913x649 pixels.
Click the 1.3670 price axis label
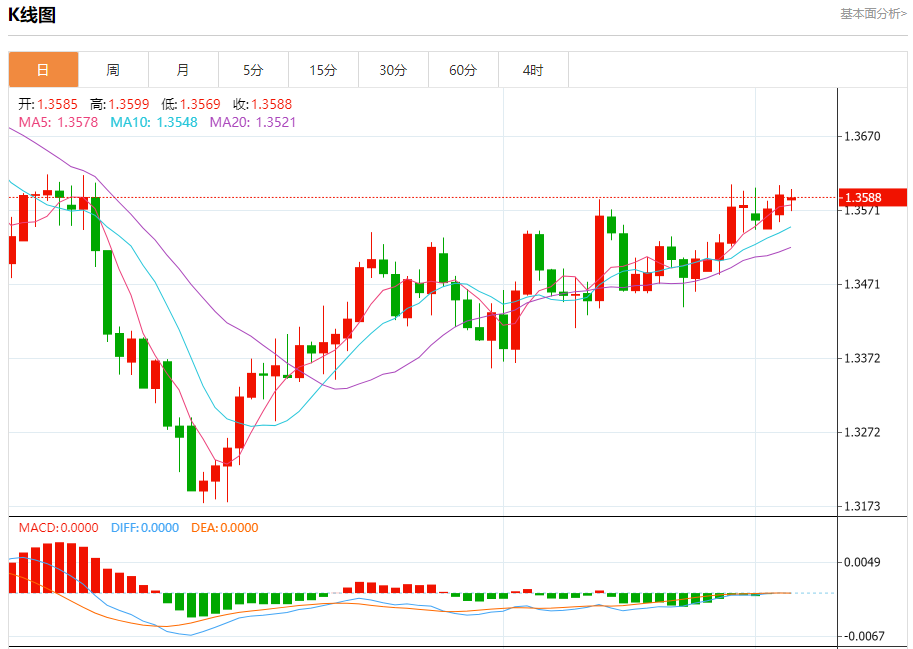coord(862,136)
